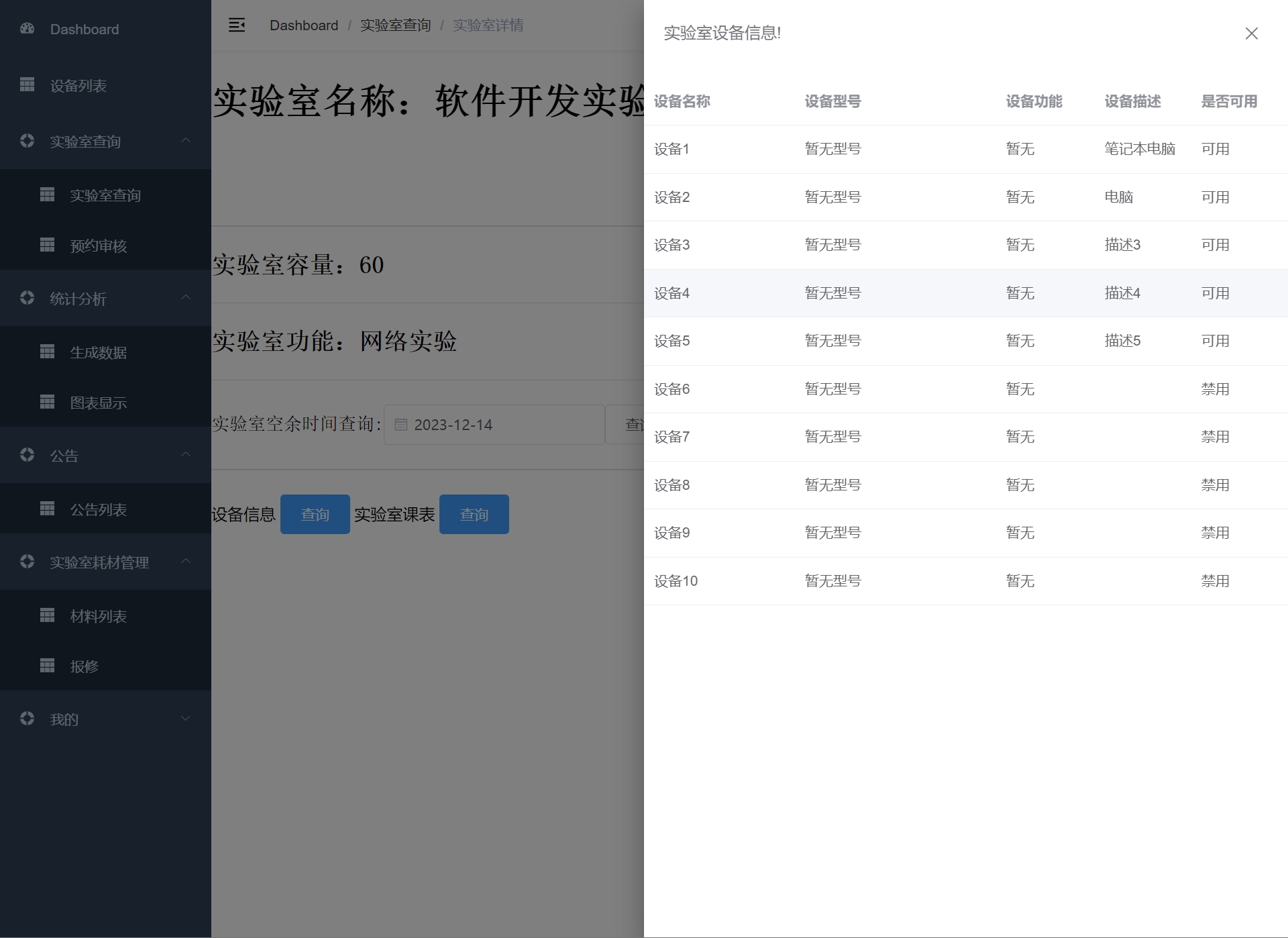Open the 公告列表 menu item
The image size is (1288, 938).
coord(99,509)
